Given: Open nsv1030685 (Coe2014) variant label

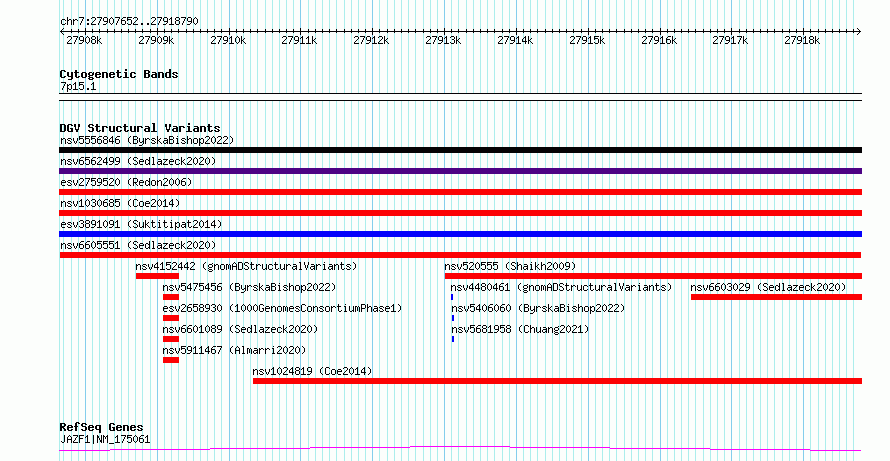Looking at the screenshot, I should [x=120, y=203].
